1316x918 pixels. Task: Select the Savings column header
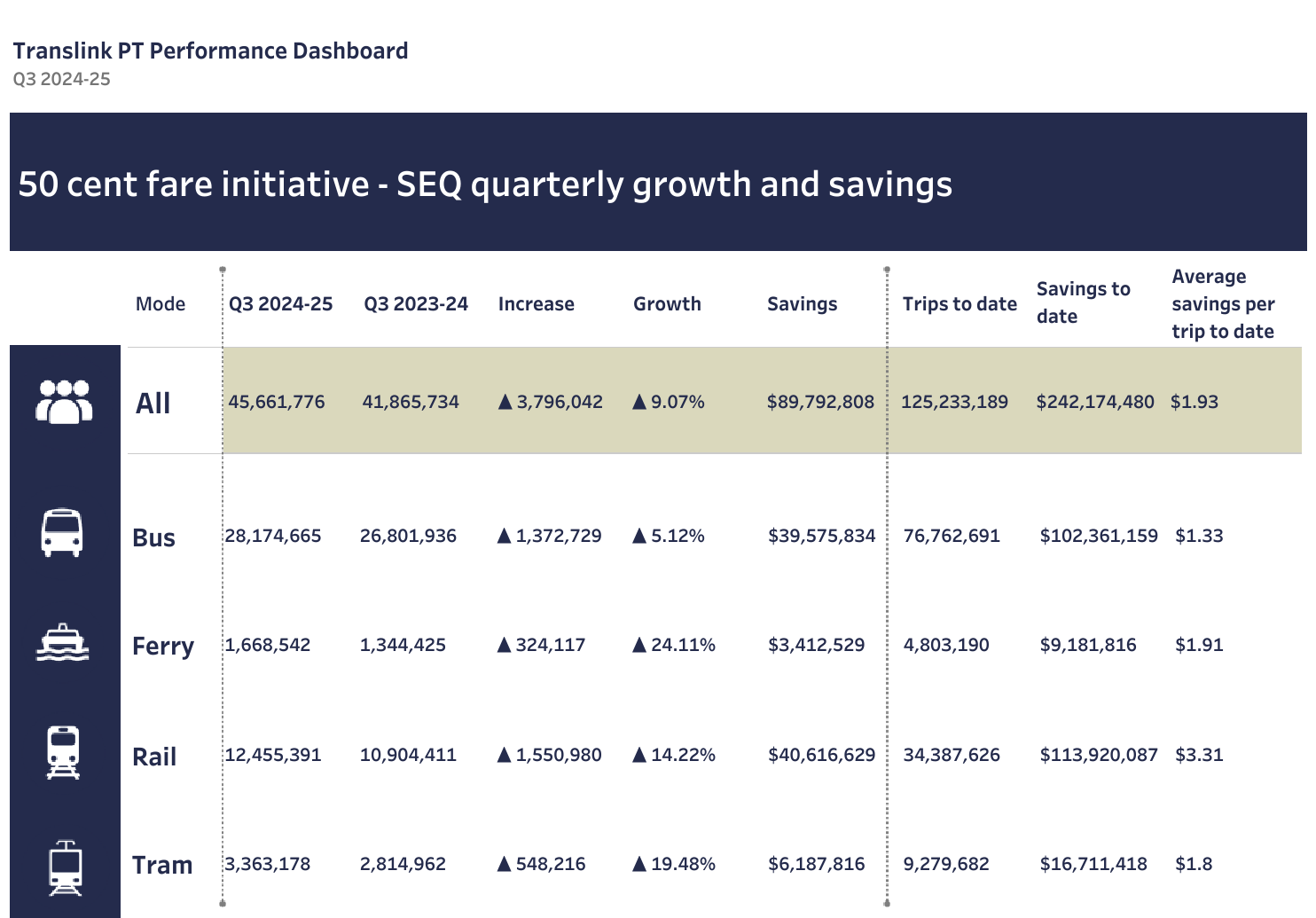point(802,304)
